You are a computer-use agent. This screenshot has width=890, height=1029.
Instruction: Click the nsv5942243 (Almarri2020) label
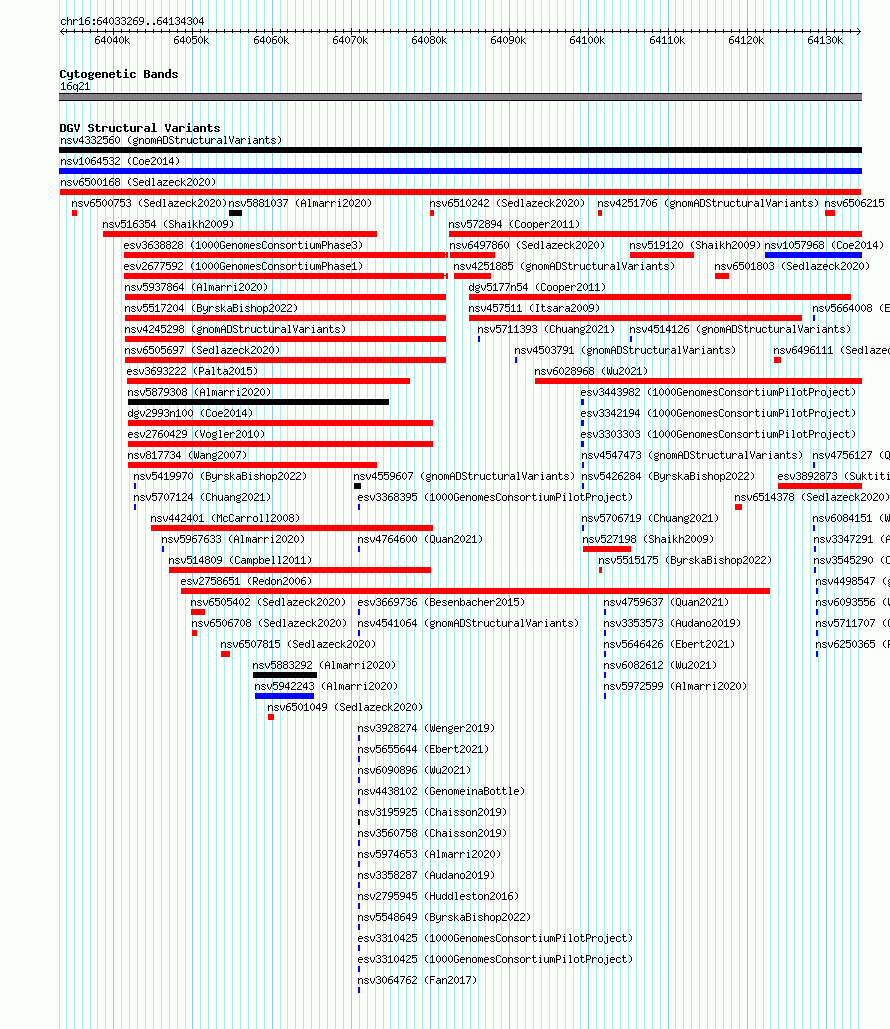tap(326, 686)
